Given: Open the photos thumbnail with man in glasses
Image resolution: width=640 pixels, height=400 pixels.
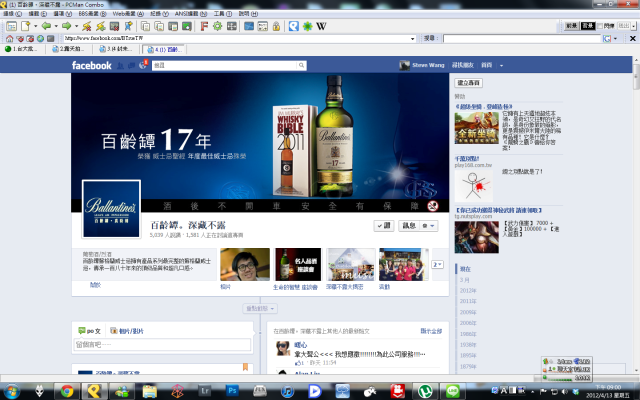Looking at the screenshot, I should point(245,264).
